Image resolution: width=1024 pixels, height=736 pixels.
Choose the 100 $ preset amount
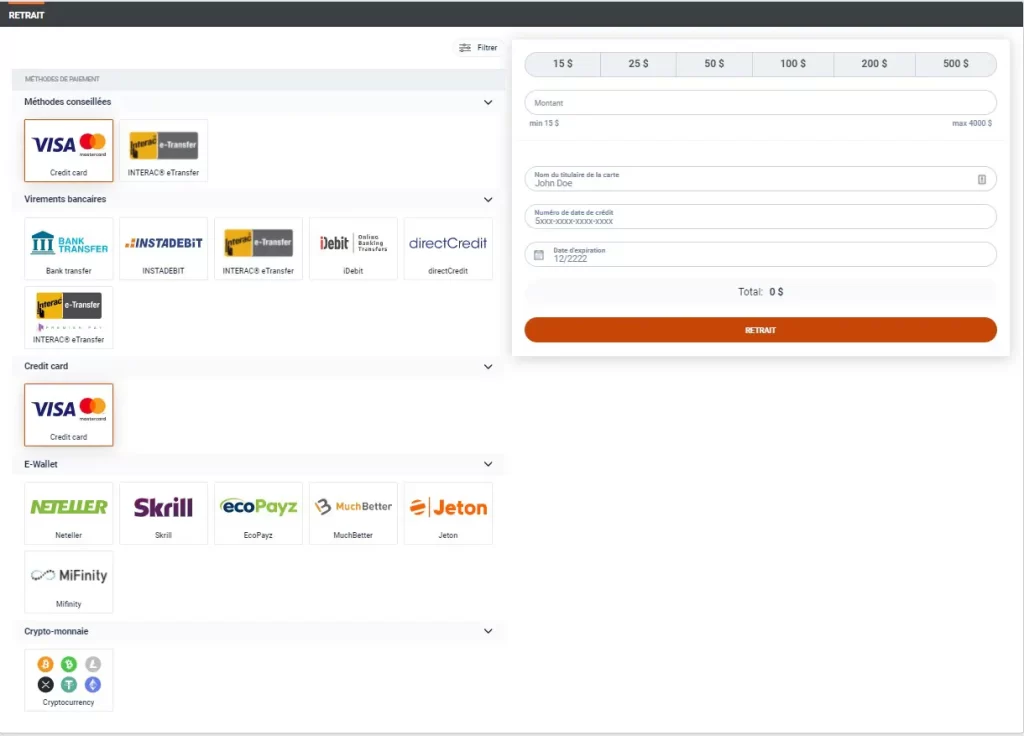793,64
